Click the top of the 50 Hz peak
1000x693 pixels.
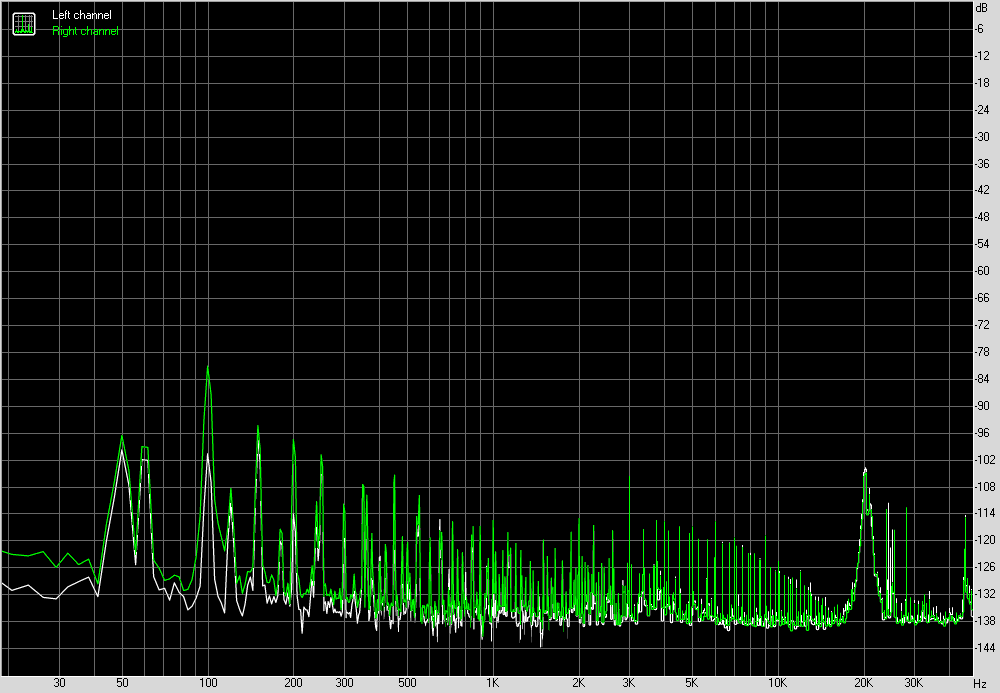point(122,436)
